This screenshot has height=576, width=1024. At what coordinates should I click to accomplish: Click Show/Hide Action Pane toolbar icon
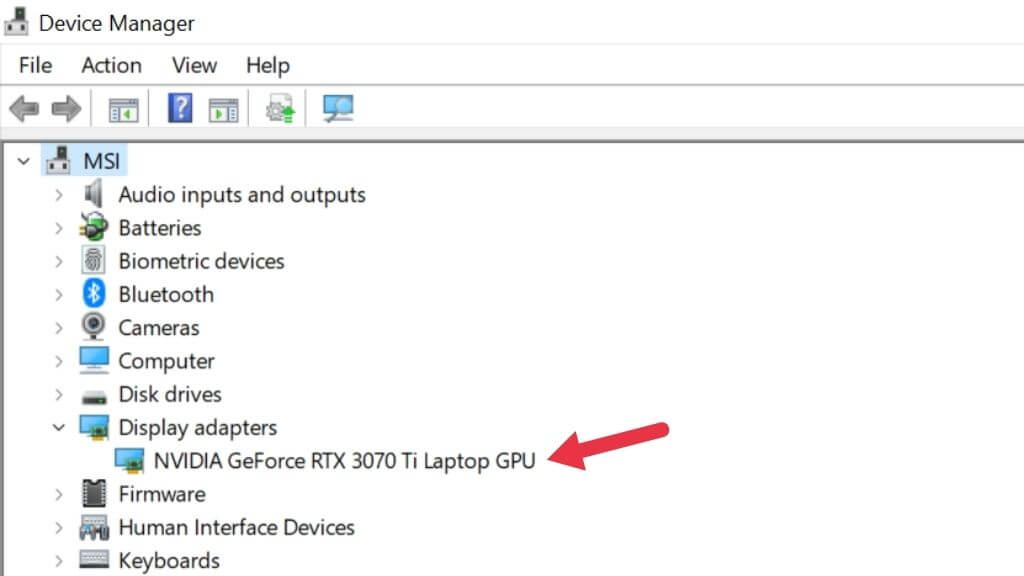point(223,109)
